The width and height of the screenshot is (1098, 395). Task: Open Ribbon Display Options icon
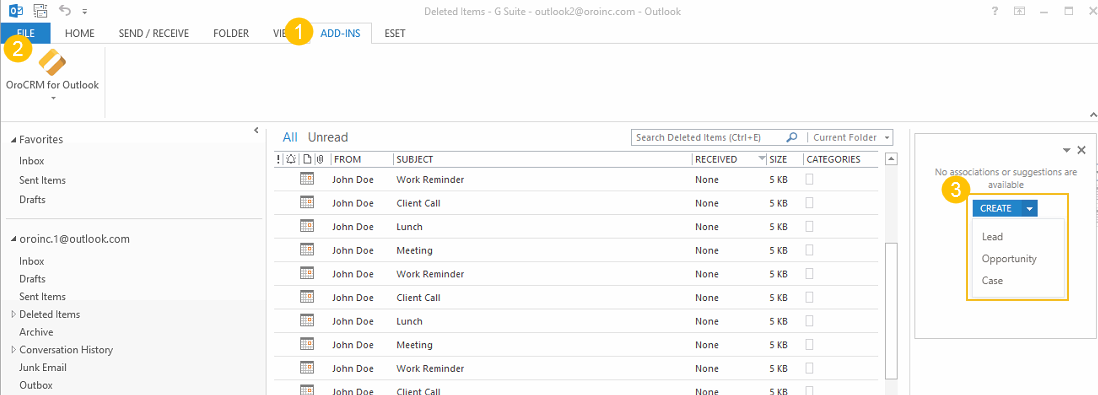pyautogui.click(x=1020, y=11)
